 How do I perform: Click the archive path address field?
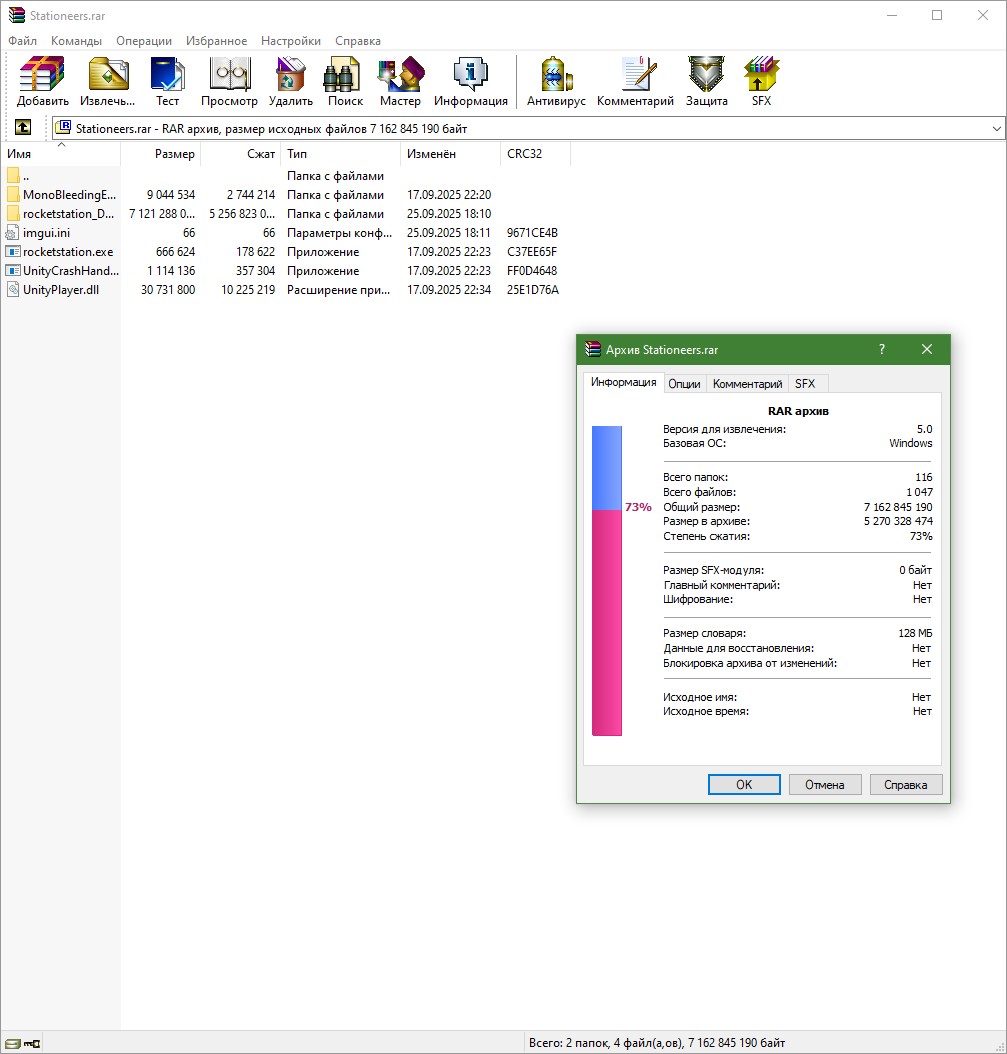528,128
